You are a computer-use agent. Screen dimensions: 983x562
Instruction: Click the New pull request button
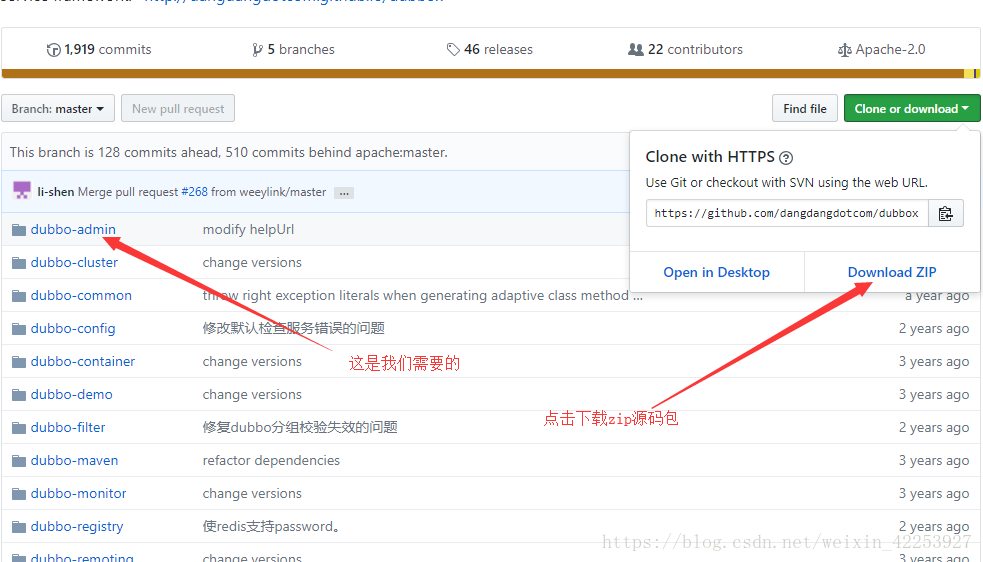(x=178, y=109)
